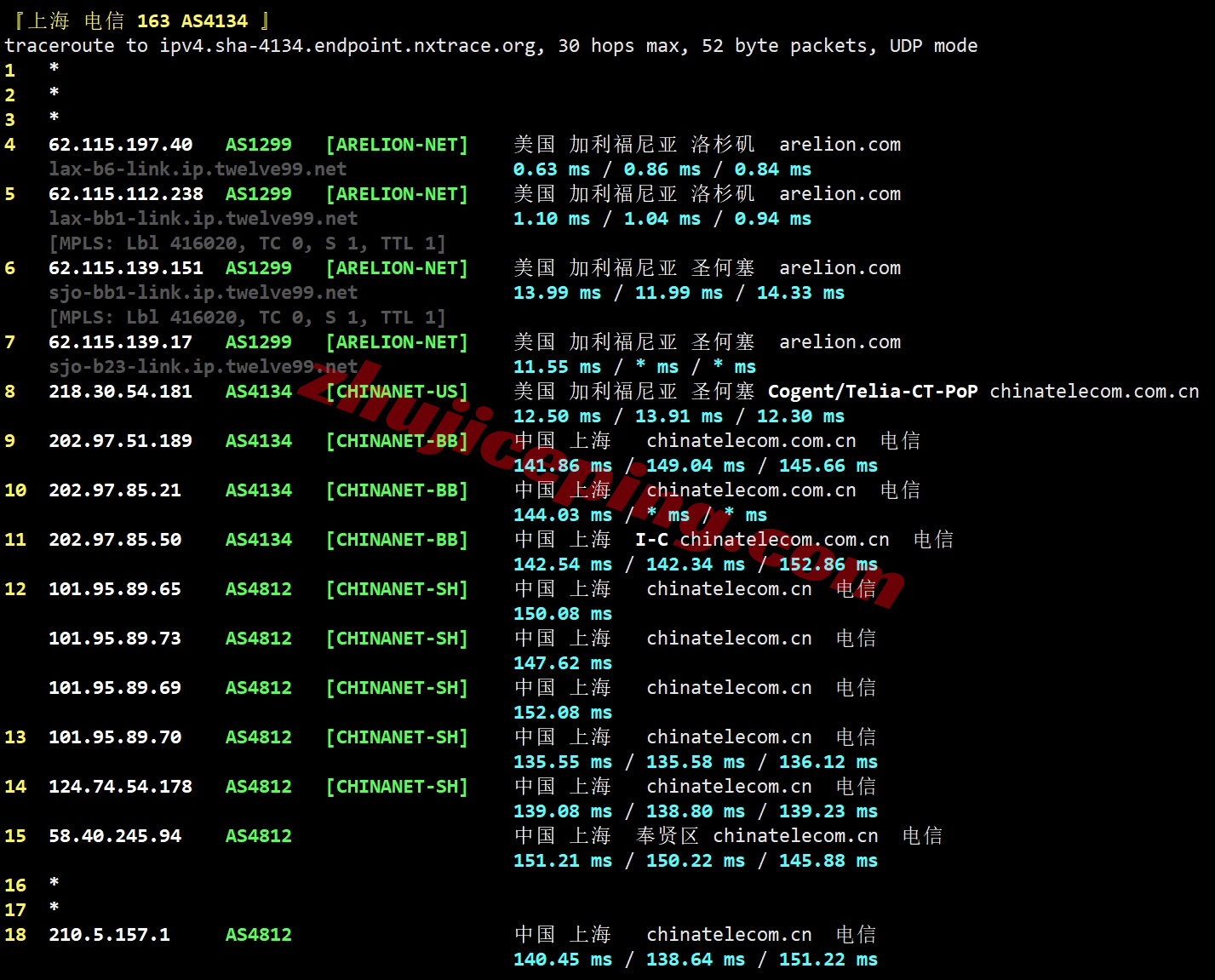Click the IP address 202.97.51.189
1215x980 pixels.
pyautogui.click(x=120, y=441)
